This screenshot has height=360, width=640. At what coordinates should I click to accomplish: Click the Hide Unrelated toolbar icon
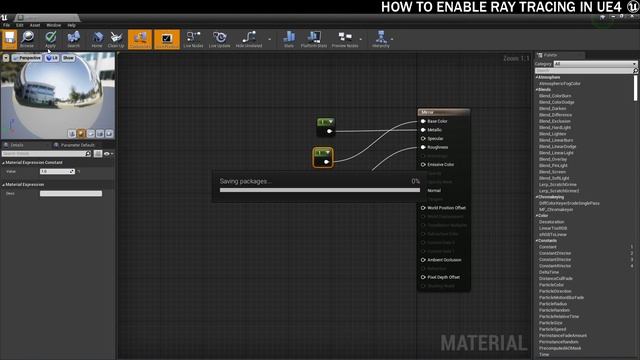(249, 39)
